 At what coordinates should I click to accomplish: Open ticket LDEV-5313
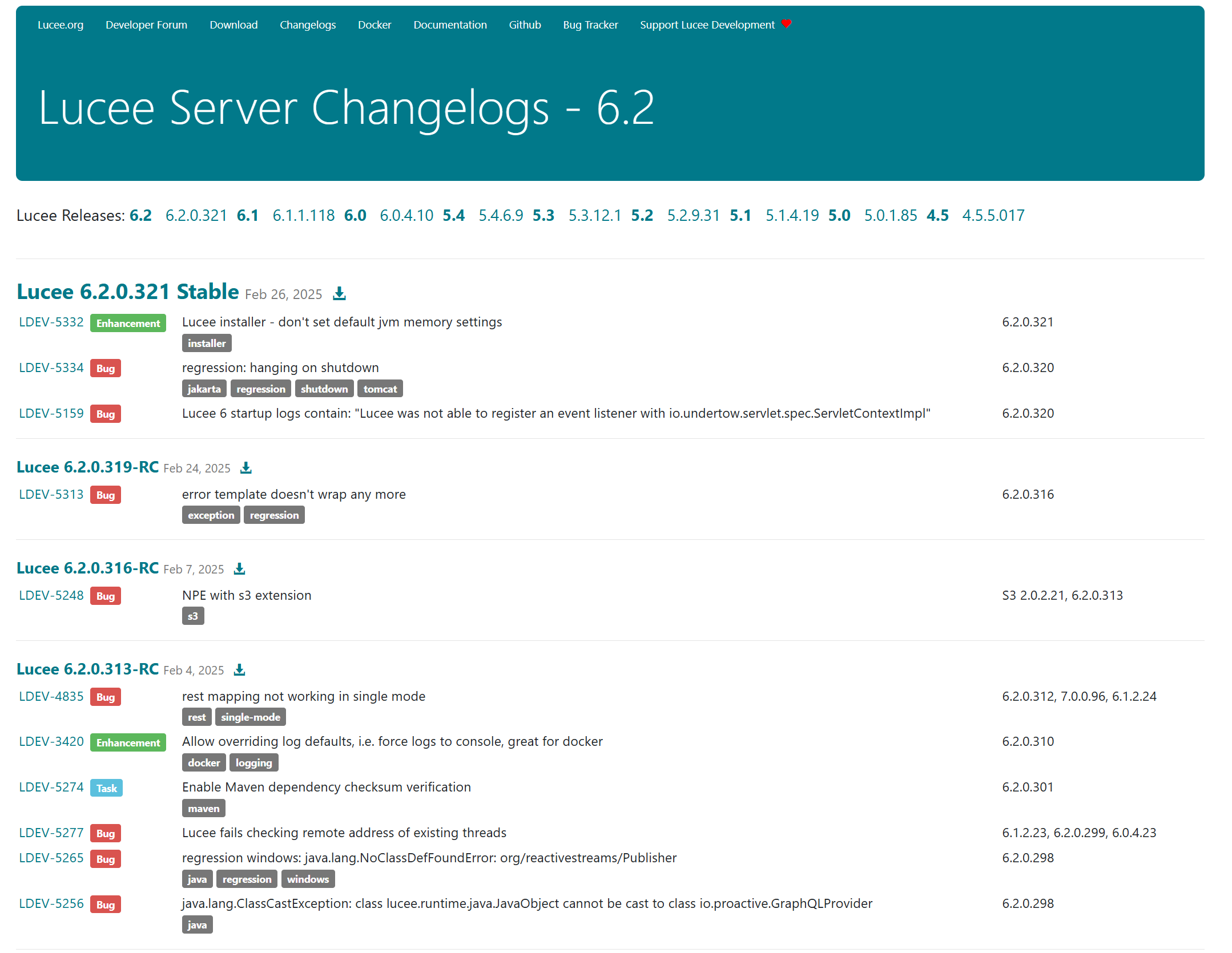pyautogui.click(x=51, y=494)
